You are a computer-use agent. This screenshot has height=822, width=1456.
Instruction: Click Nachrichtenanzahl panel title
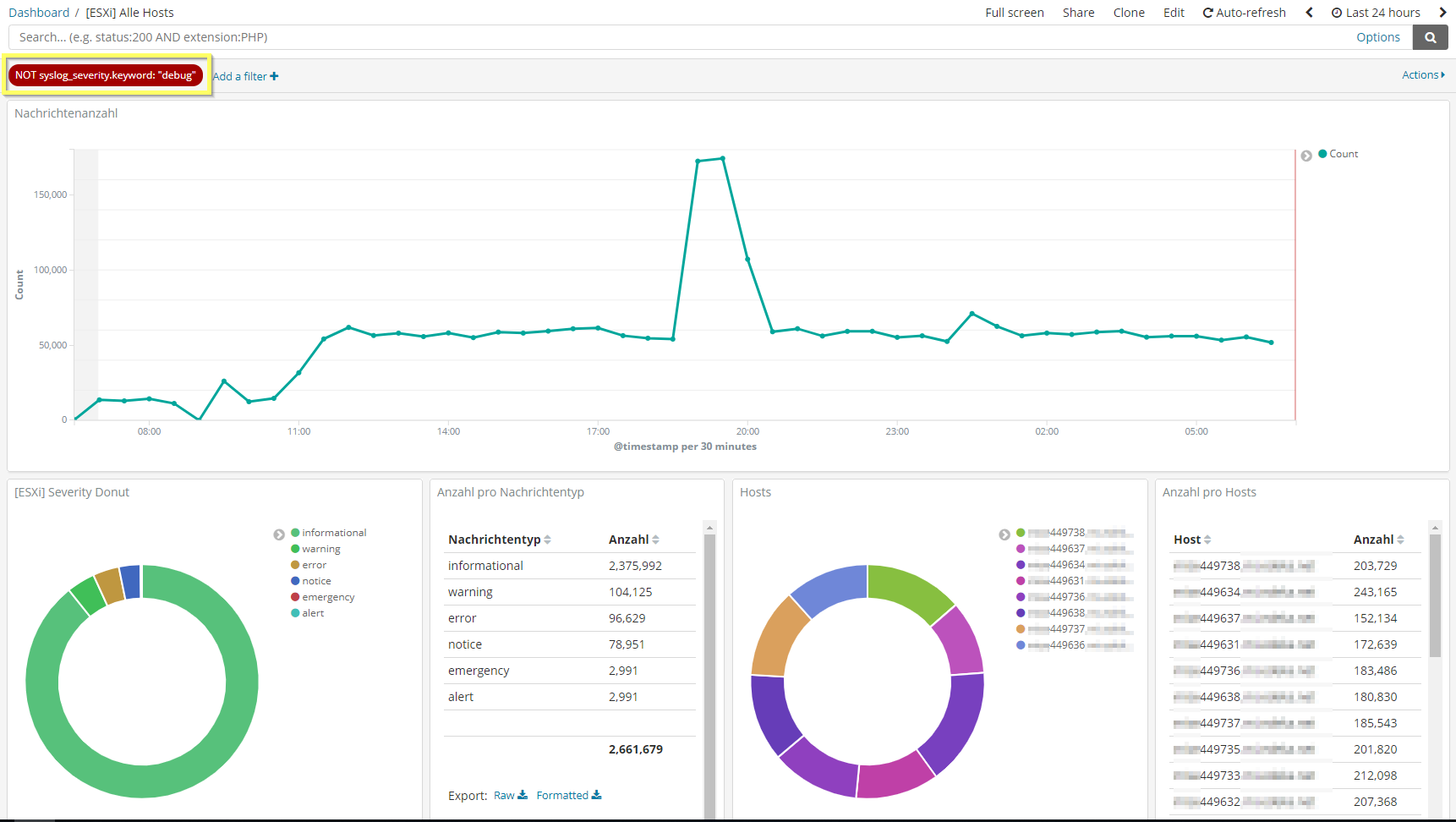click(x=66, y=113)
